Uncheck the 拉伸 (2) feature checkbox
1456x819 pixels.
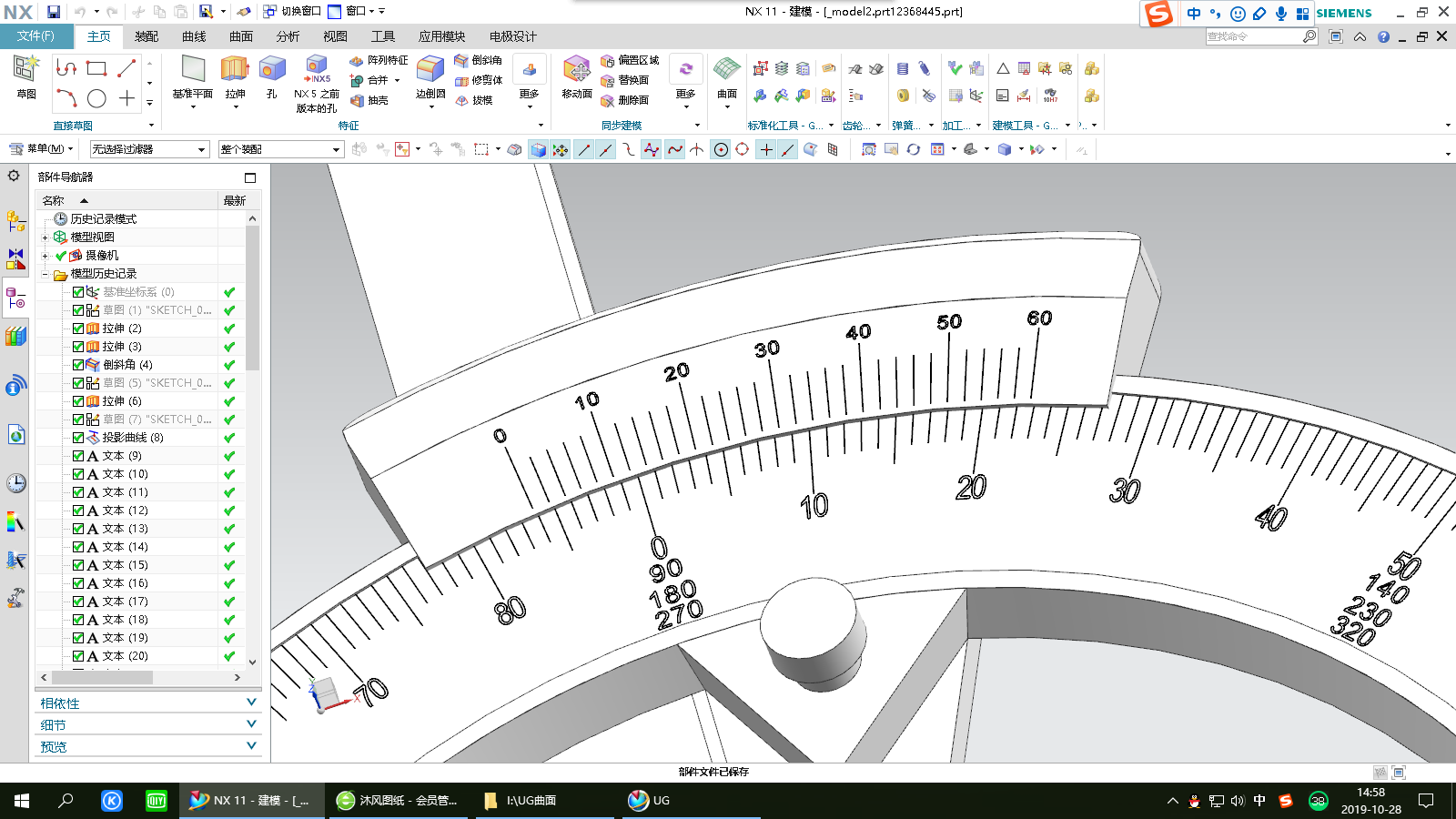(78, 329)
